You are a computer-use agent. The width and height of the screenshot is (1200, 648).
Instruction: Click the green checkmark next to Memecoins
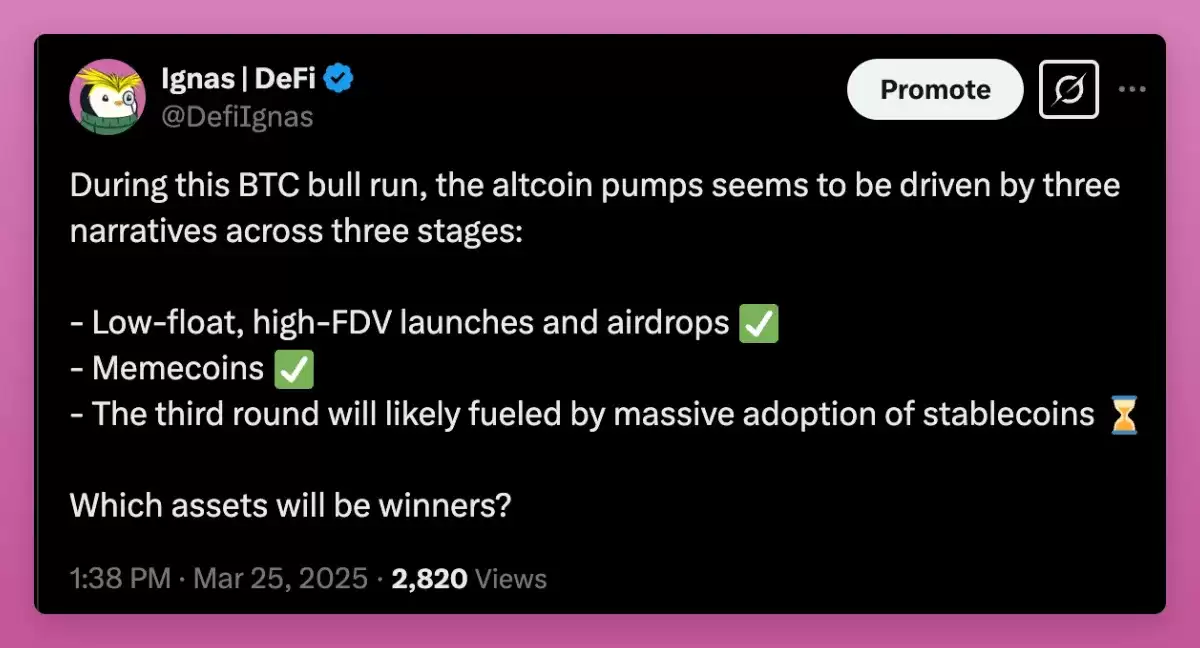(x=293, y=369)
